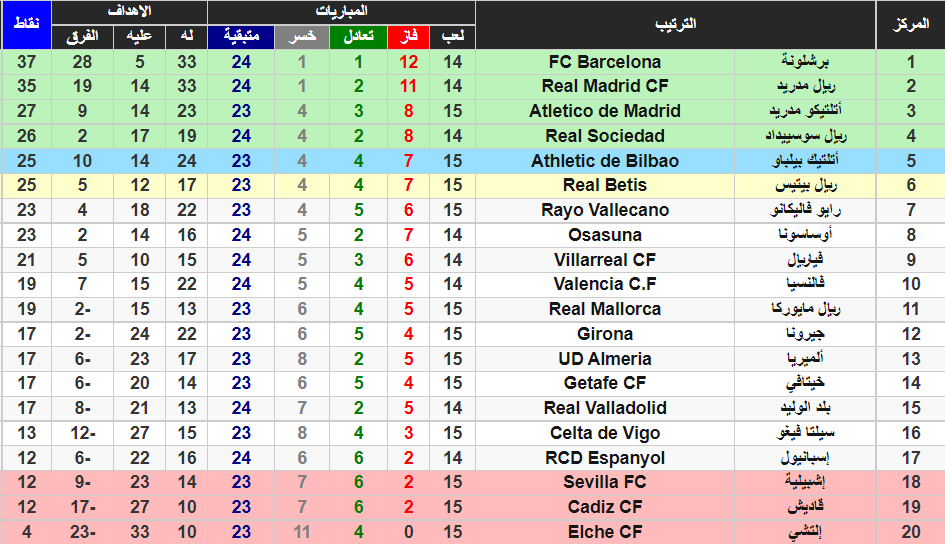The width and height of the screenshot is (945, 544).
Task: Click the Real Betis team name
Action: [604, 185]
